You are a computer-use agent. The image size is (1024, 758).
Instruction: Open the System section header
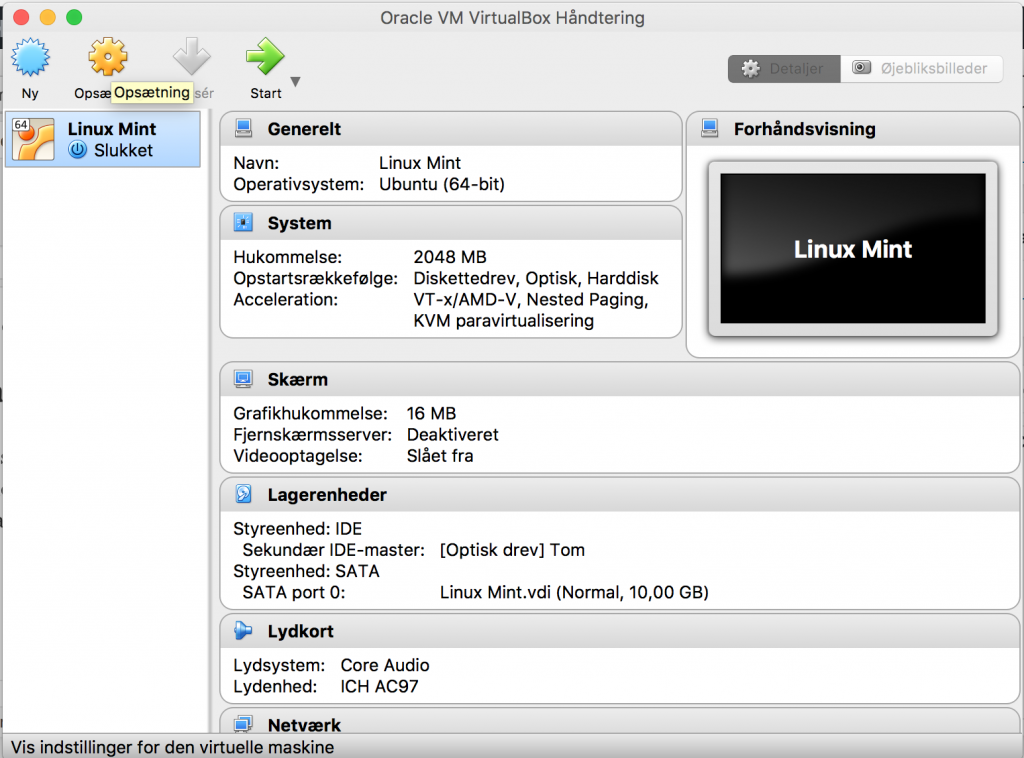tap(451, 223)
